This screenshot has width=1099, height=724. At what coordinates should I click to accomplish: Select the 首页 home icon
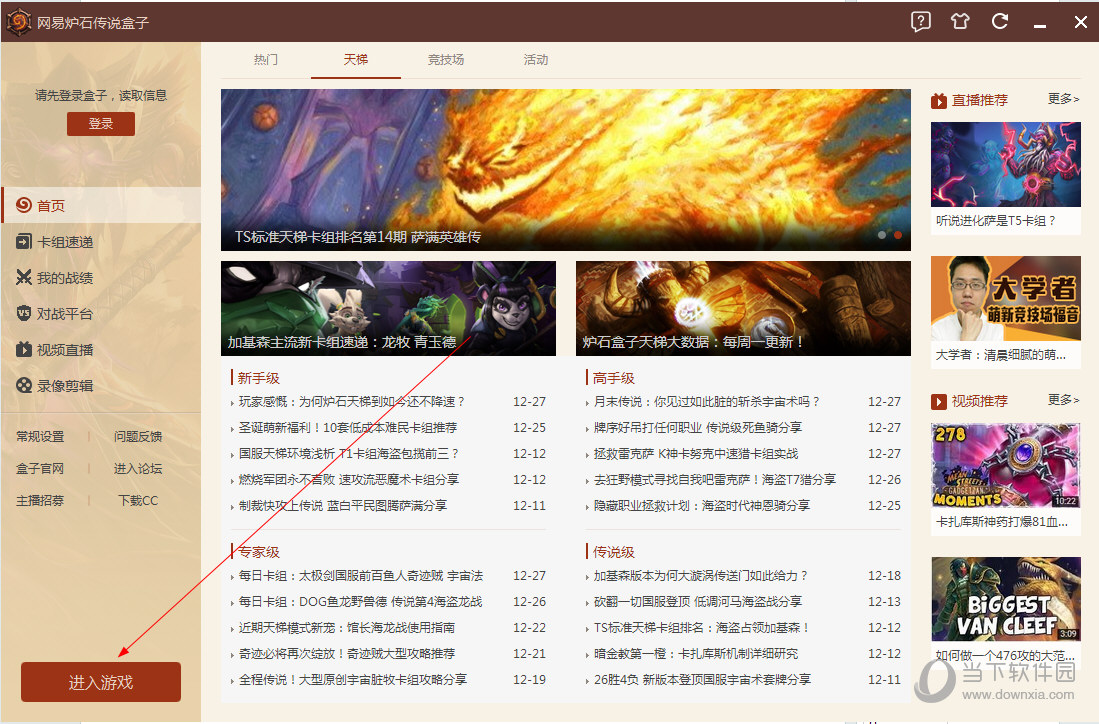pyautogui.click(x=52, y=205)
